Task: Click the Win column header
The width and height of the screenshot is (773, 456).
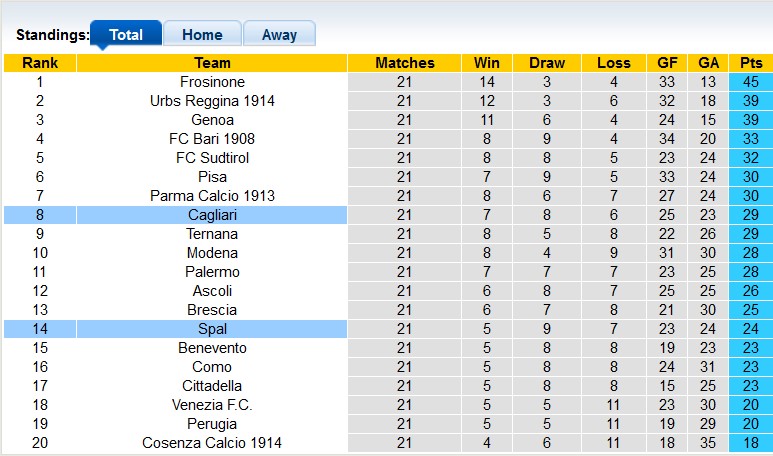Action: click(487, 63)
